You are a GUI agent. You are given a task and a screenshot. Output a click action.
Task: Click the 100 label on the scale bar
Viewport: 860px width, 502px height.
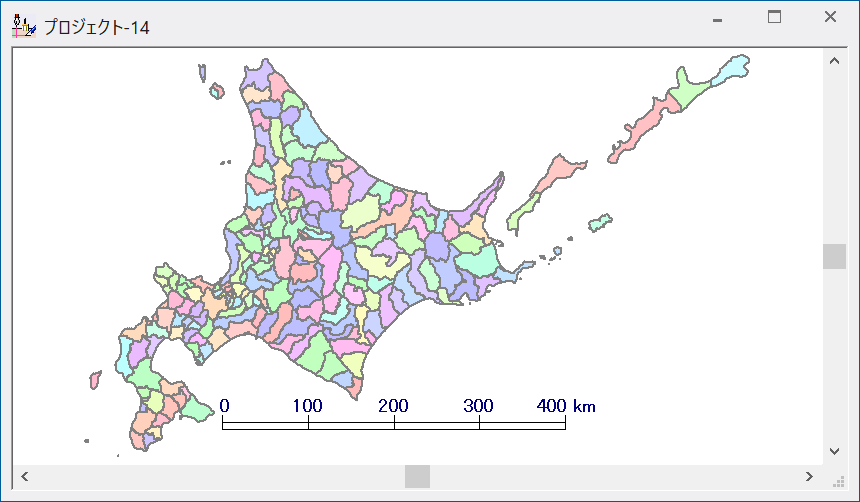click(x=307, y=406)
